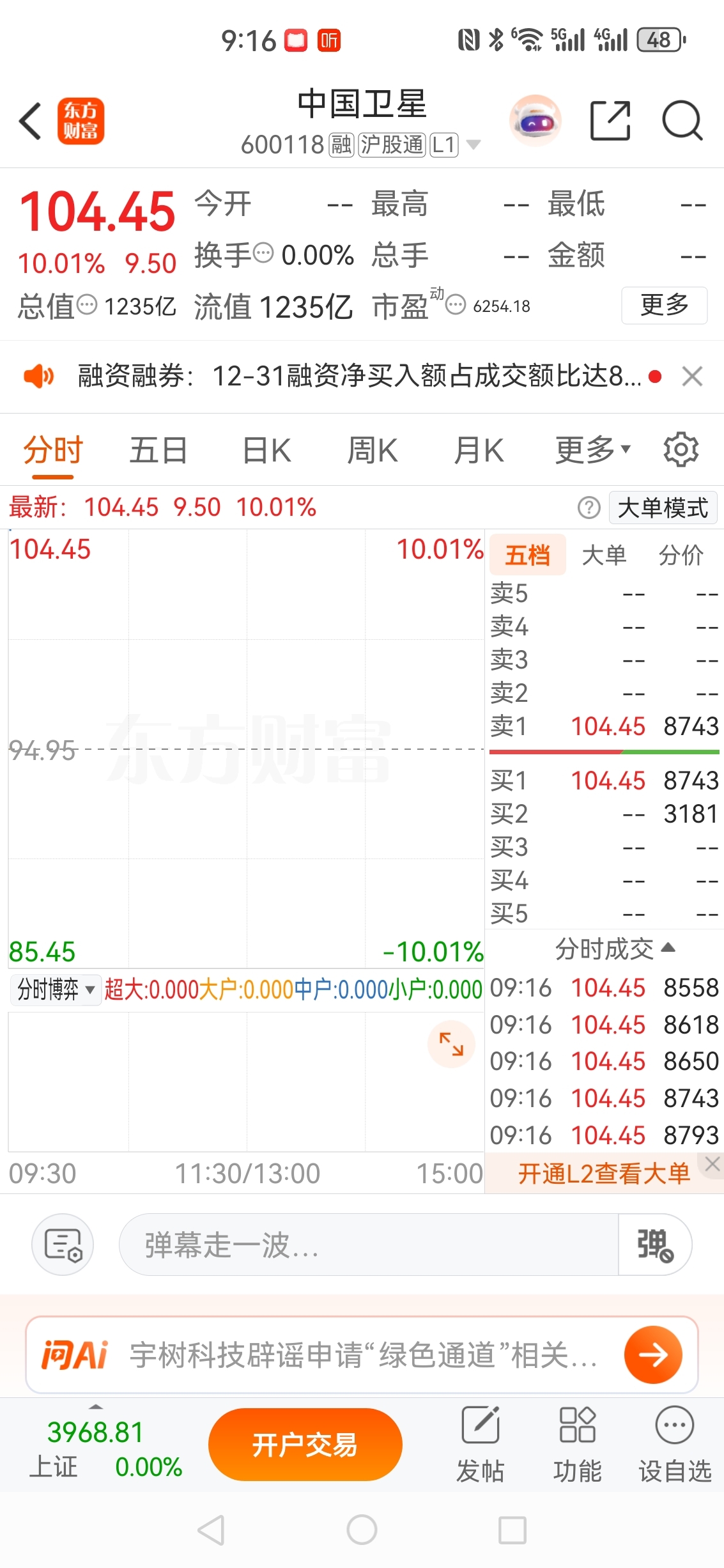
Task: Click the 开户交易 button
Action: (x=305, y=1444)
